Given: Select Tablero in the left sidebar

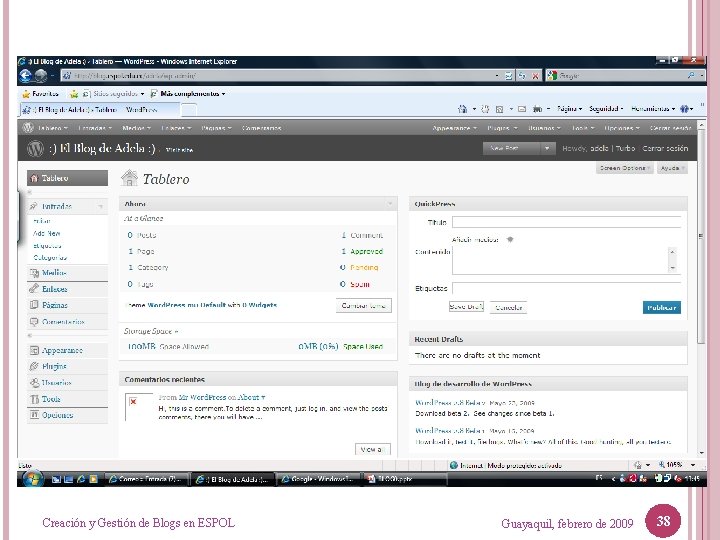Looking at the screenshot, I should [x=68, y=178].
